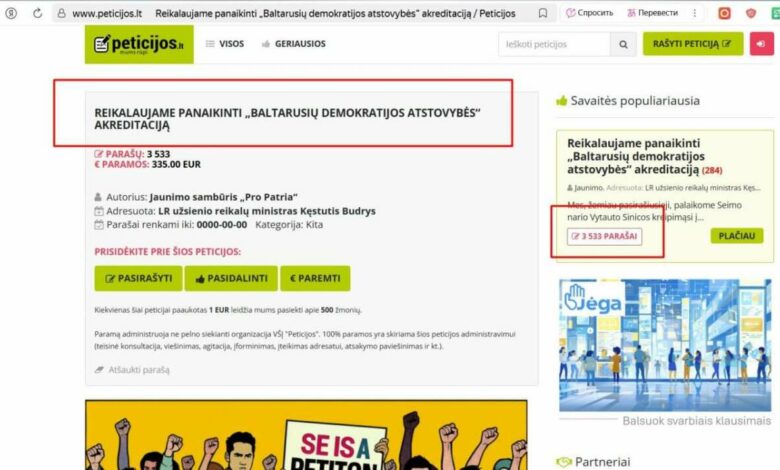Image resolution: width=780 pixels, height=470 pixels.
Task: Focus the Ieškoti peticijos search field
Action: pyautogui.click(x=554, y=44)
